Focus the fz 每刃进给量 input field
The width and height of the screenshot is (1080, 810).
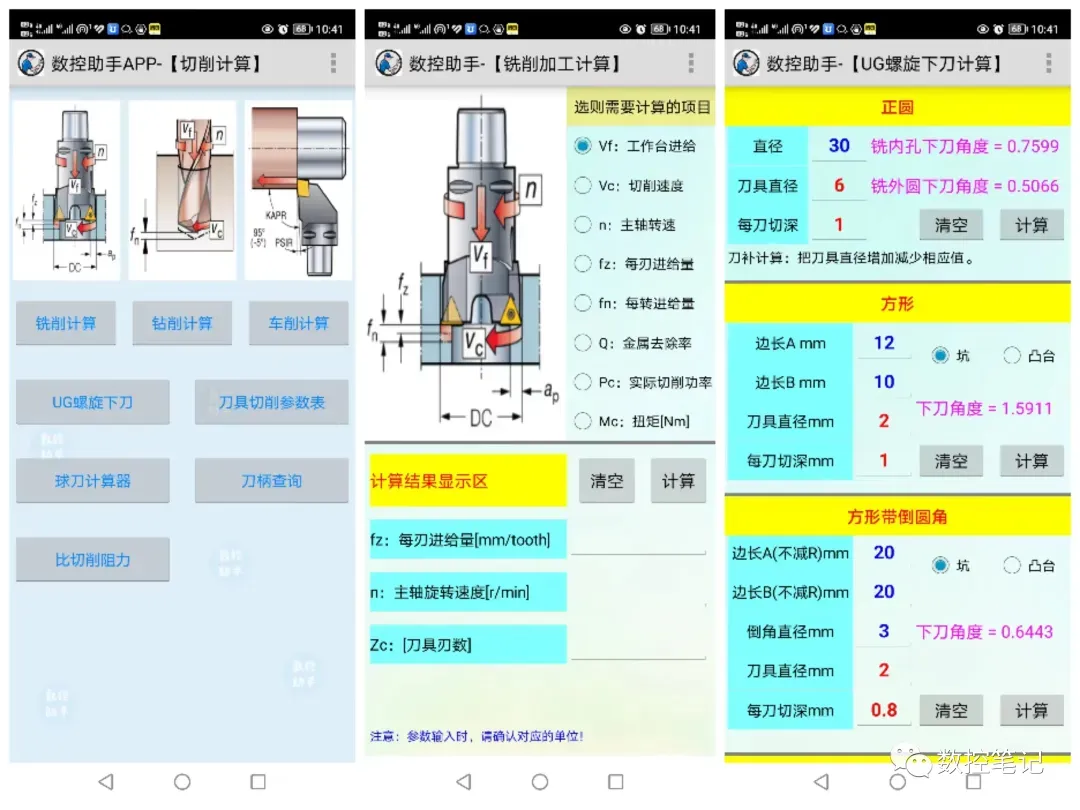(x=638, y=540)
